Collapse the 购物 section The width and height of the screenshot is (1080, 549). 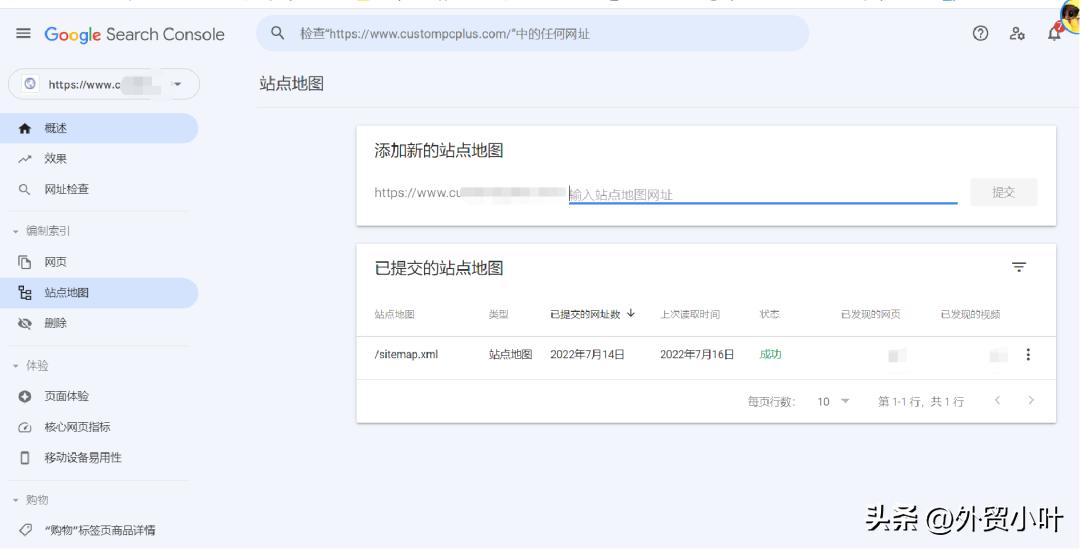point(31,500)
